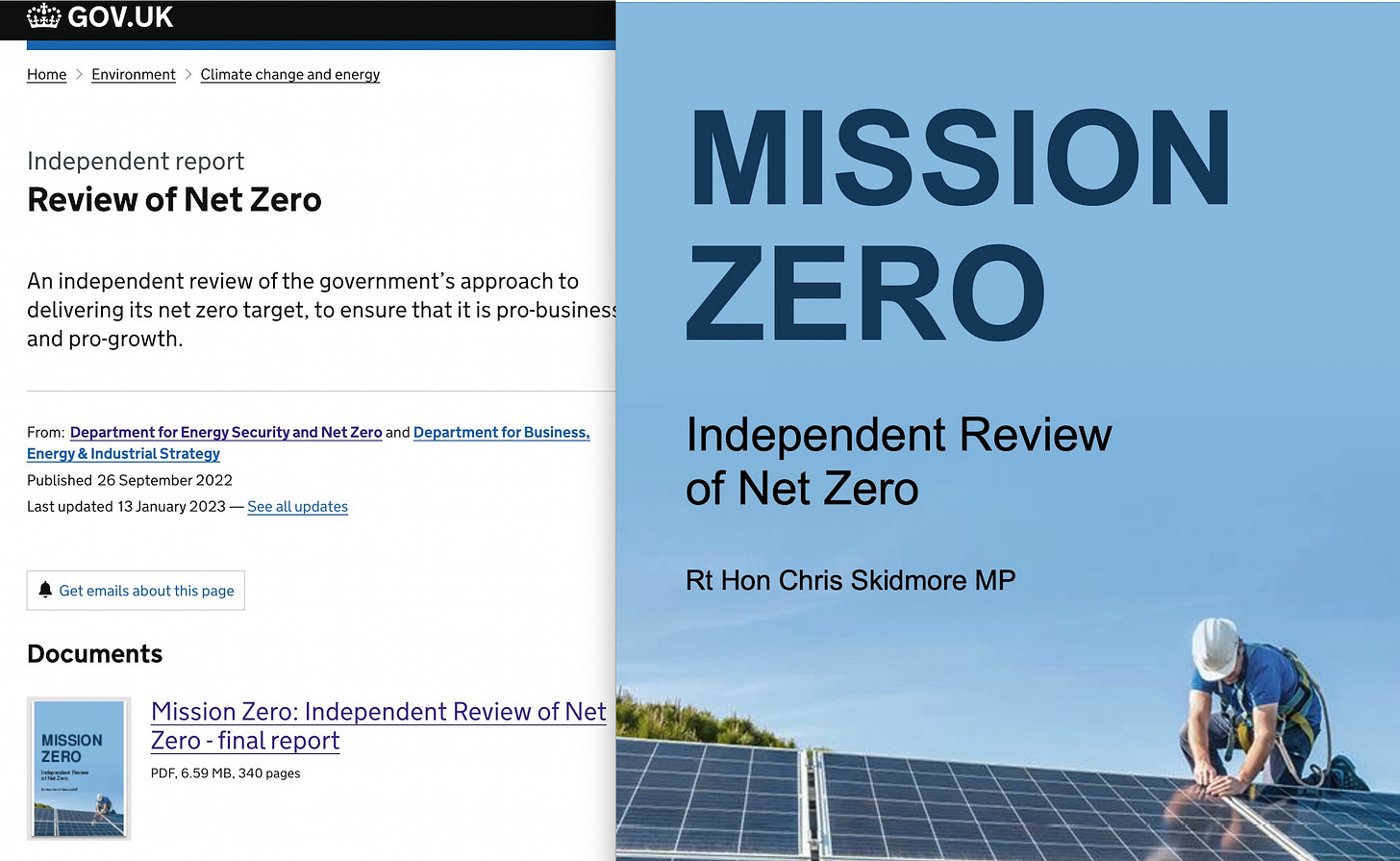
Task: Click chevron before Climate change breadcrumb
Action: pyautogui.click(x=188, y=75)
